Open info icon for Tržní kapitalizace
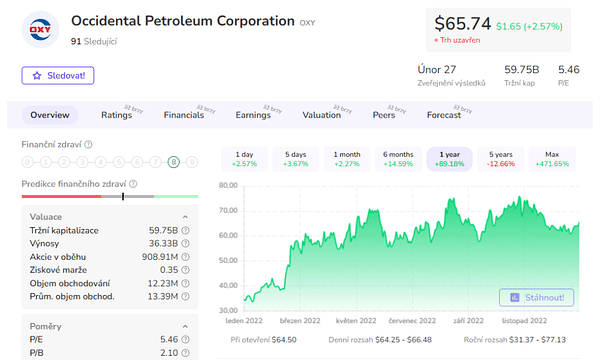The image size is (600, 360). pyautogui.click(x=185, y=231)
